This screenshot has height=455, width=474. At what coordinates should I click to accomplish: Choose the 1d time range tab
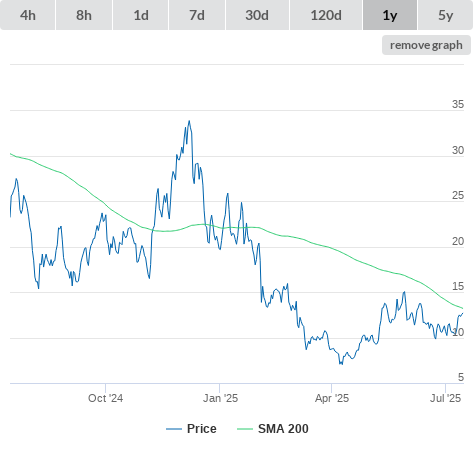click(141, 15)
